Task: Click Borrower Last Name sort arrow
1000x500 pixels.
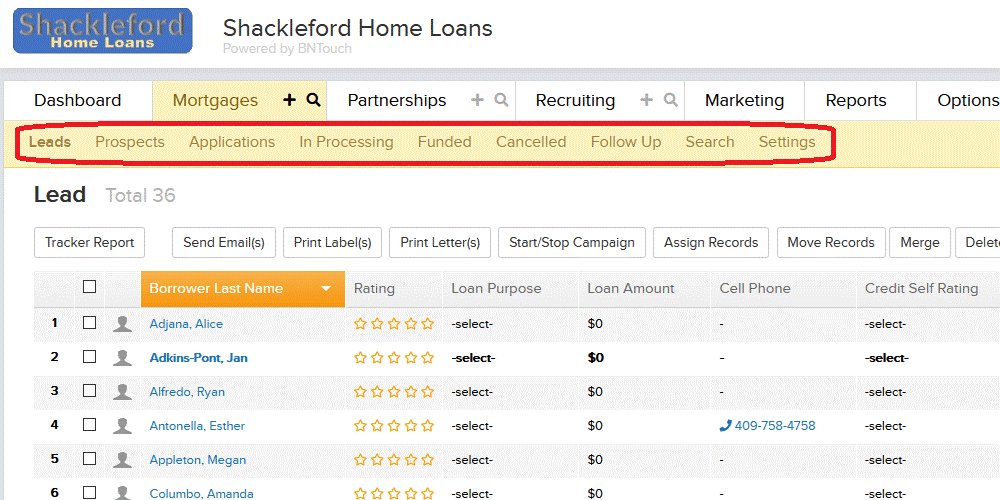Action: [326, 289]
